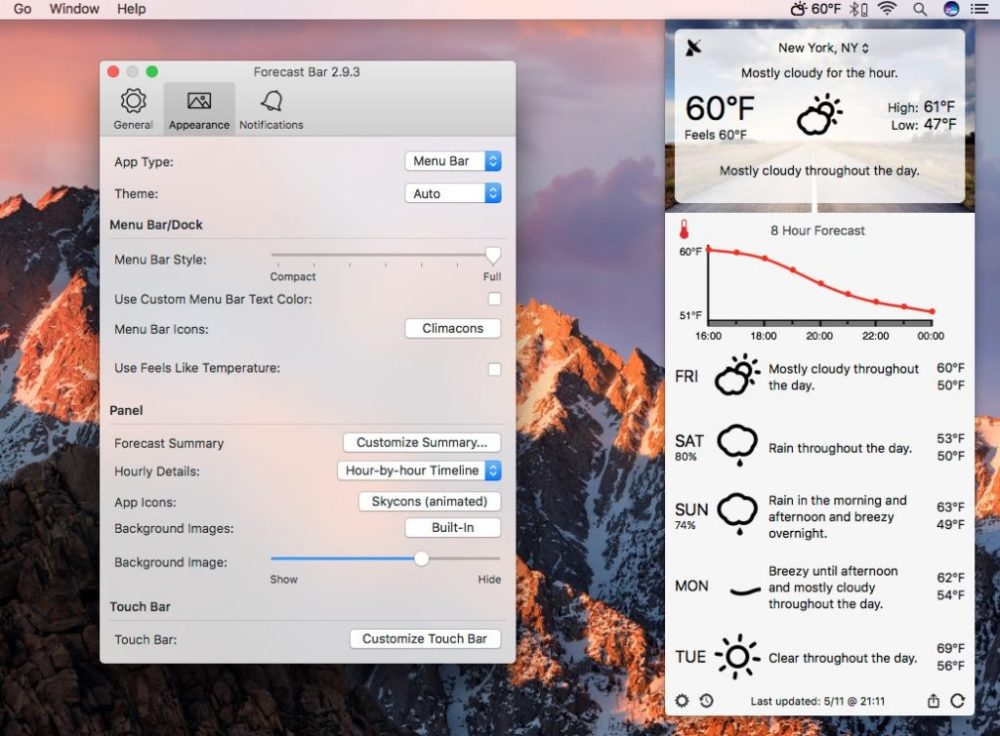Viewport: 1000px width, 736px height.
Task: Click the "Last updated: 5/11 @ 21:11" text
Action: click(x=818, y=701)
